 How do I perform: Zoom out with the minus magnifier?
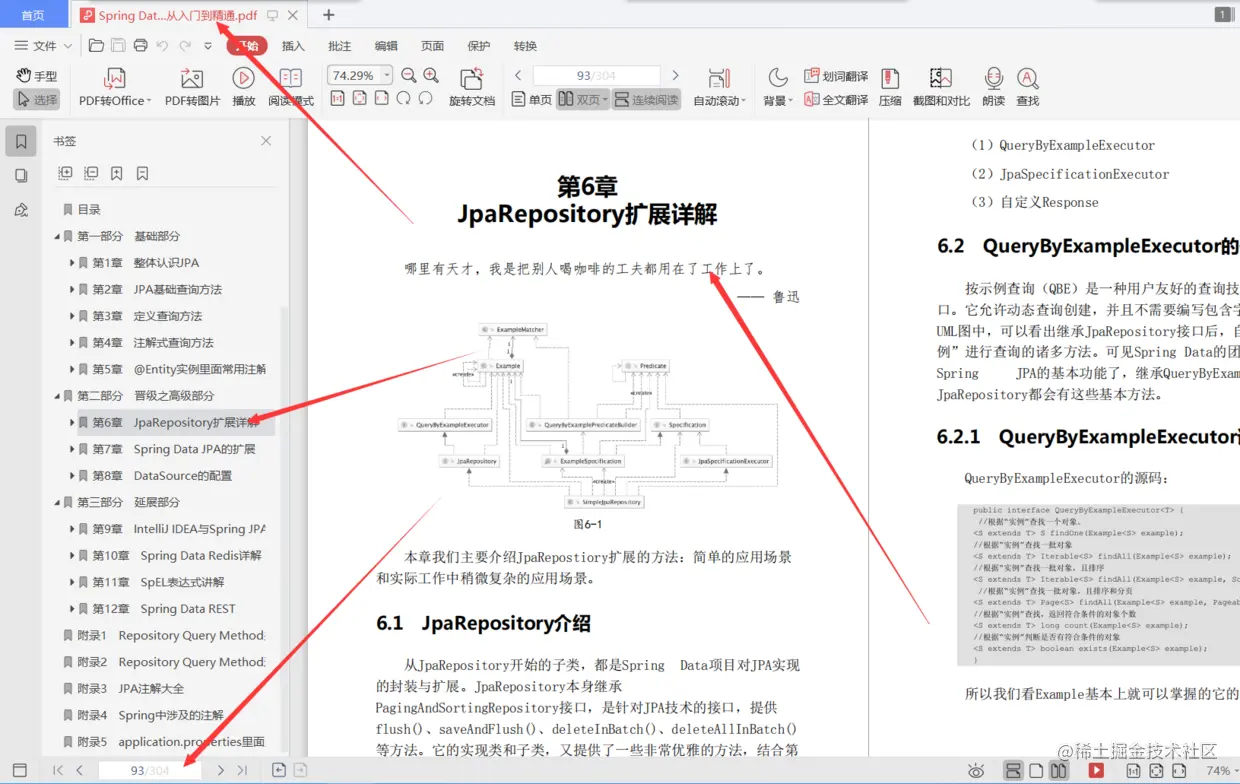pyautogui.click(x=409, y=75)
